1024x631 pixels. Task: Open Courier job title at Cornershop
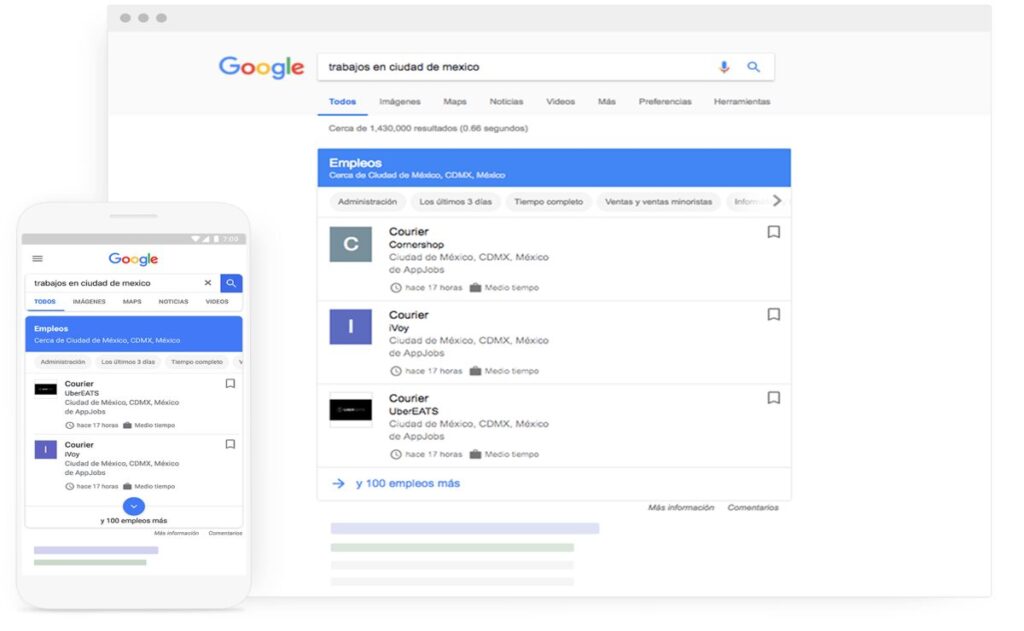(409, 232)
